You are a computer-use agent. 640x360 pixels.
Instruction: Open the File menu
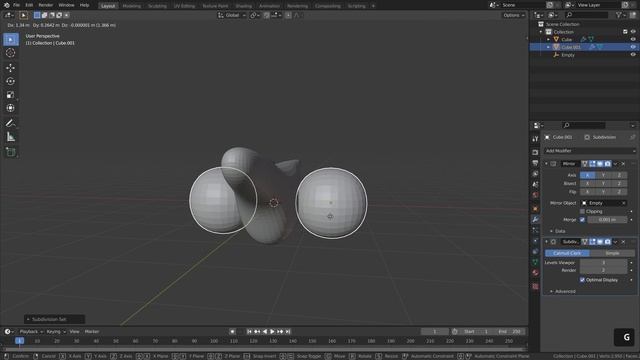(16, 5)
